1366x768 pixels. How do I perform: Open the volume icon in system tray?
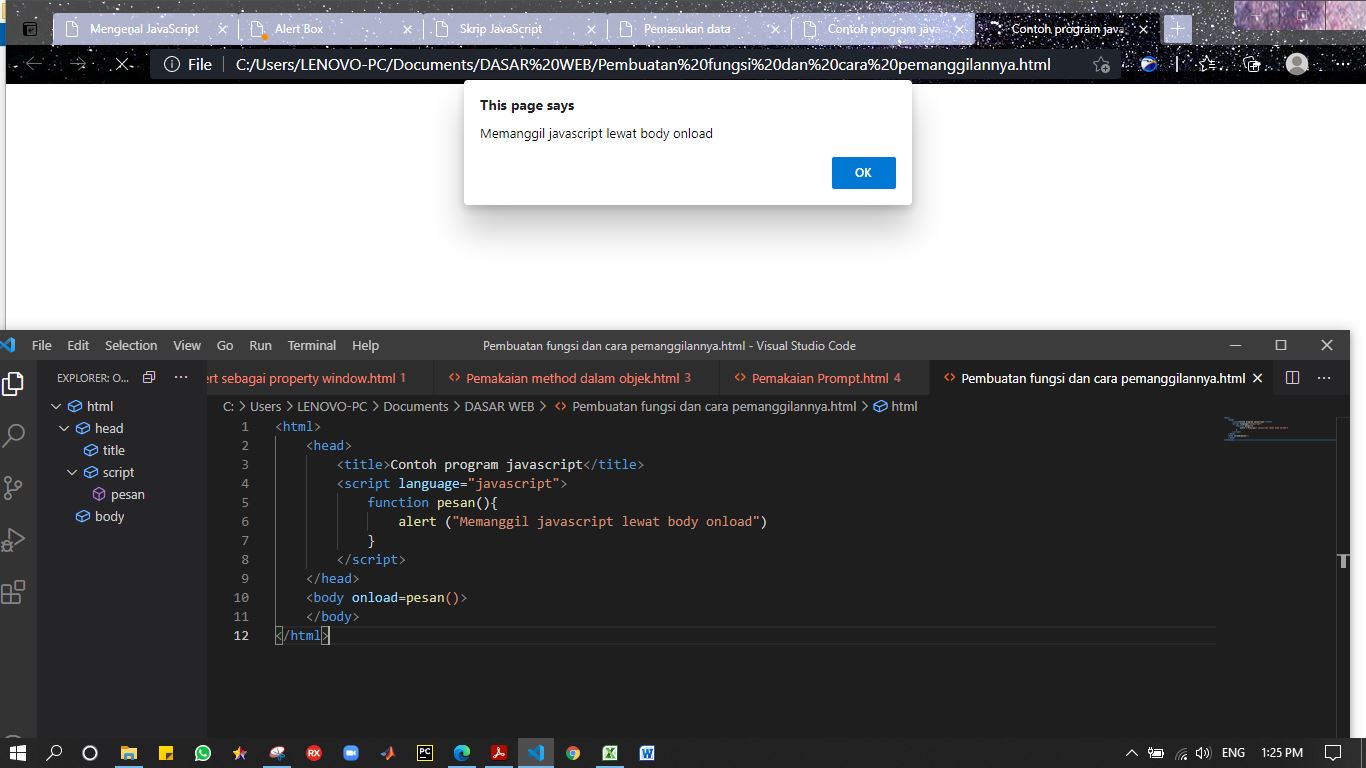[x=1204, y=753]
